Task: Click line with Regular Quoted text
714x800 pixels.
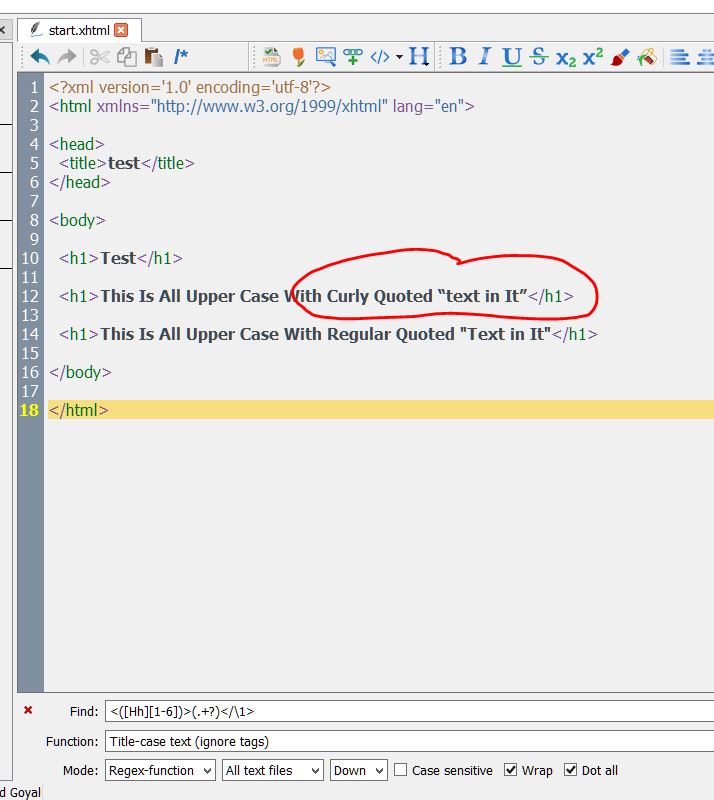Action: pyautogui.click(x=328, y=334)
